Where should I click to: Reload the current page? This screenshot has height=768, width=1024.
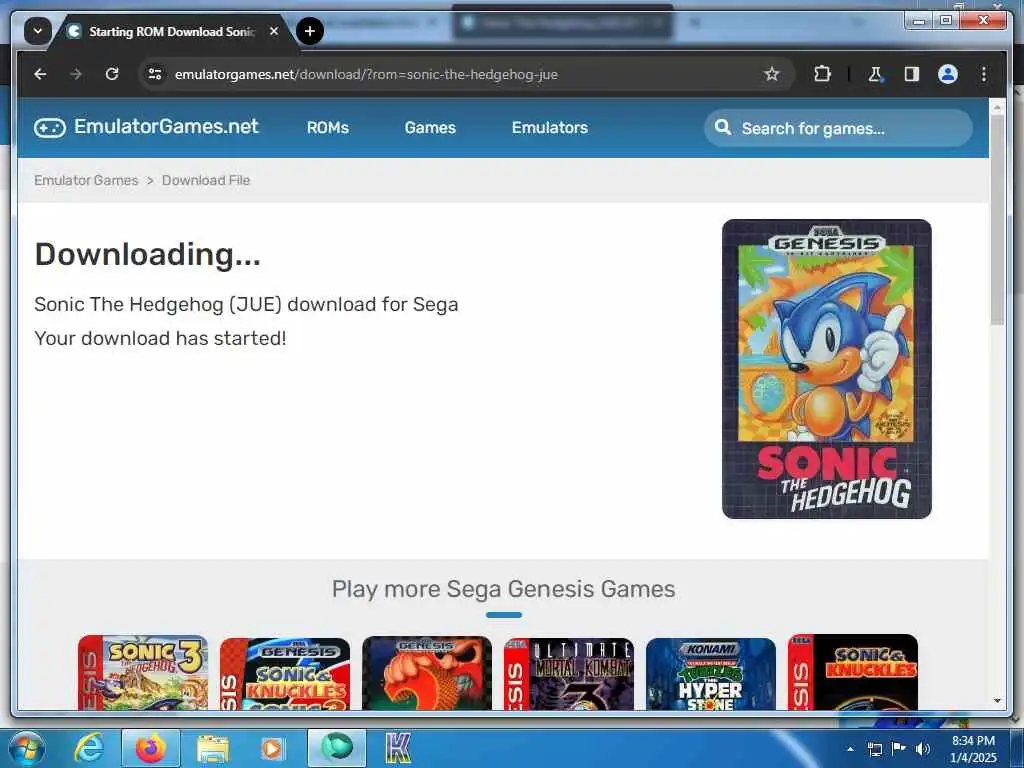pyautogui.click(x=112, y=74)
